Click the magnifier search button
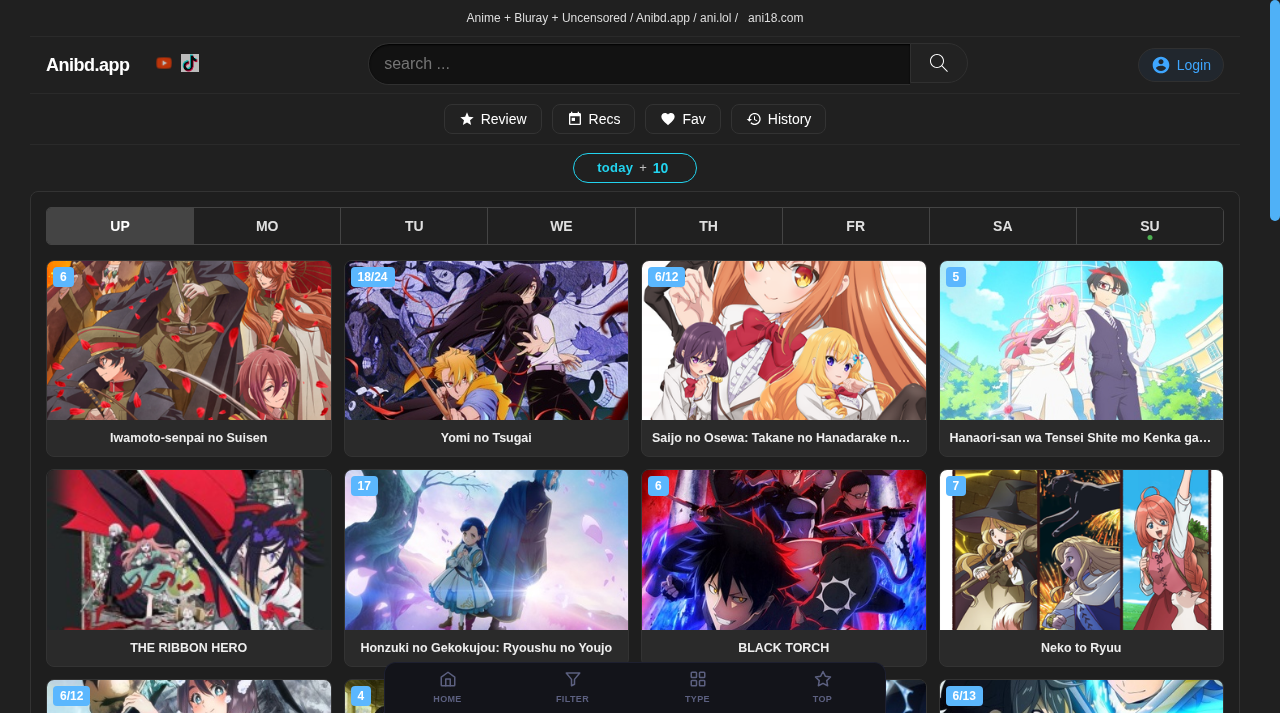1280x713 pixels. [939, 63]
